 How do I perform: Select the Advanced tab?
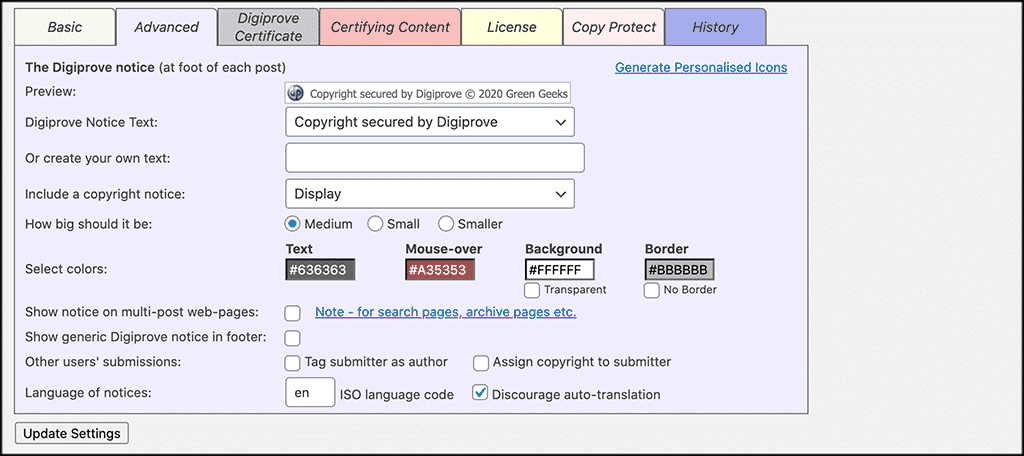pyautogui.click(x=167, y=27)
